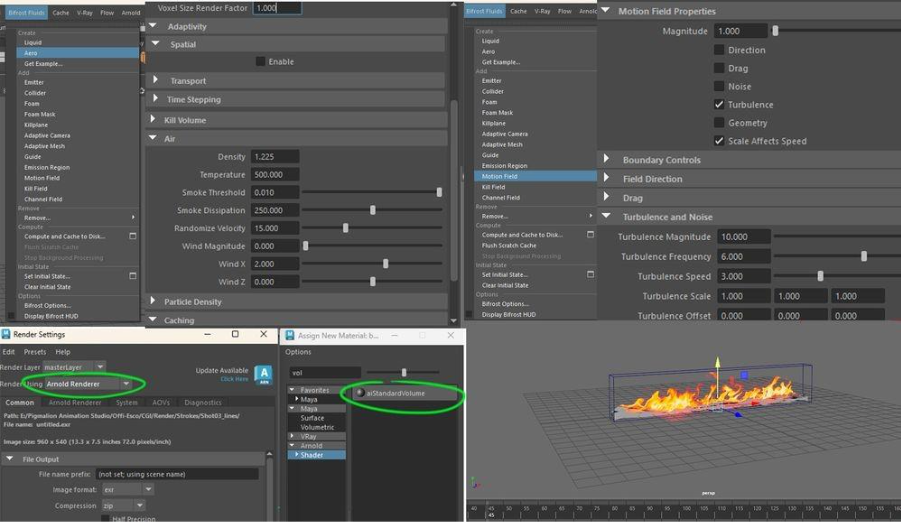This screenshot has height=522, width=901.
Task: Enable the Spatial adaptivity checkbox
Action: point(260,62)
